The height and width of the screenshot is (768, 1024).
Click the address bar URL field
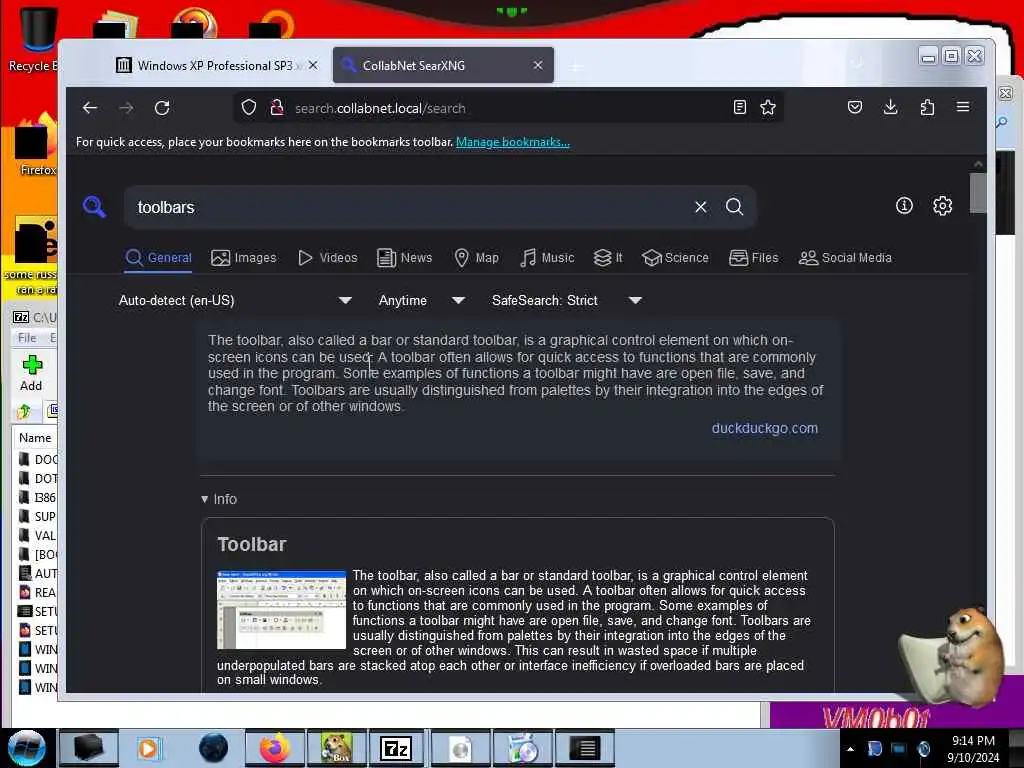pos(509,108)
